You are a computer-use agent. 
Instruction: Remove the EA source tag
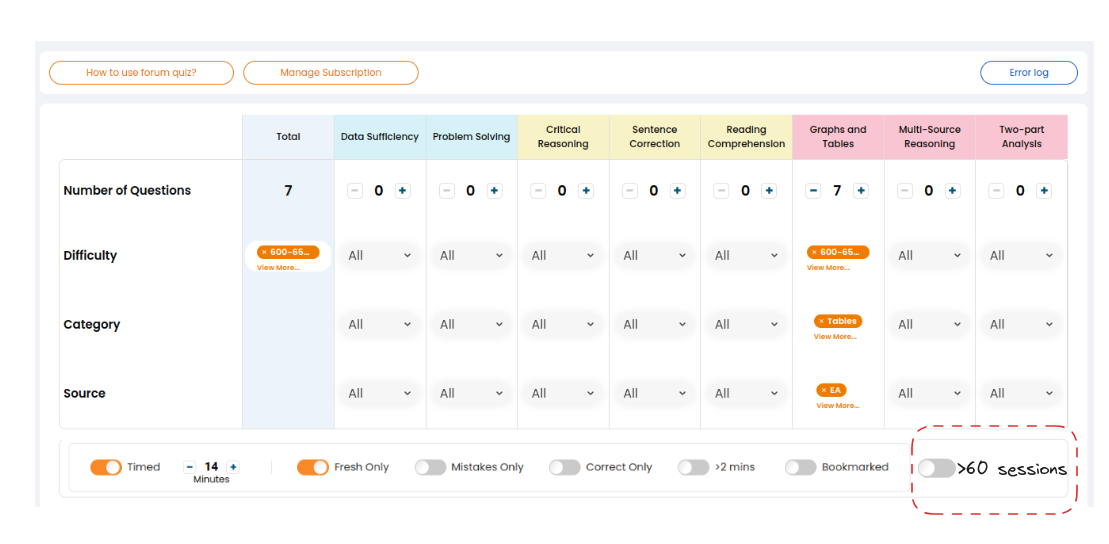(x=824, y=391)
